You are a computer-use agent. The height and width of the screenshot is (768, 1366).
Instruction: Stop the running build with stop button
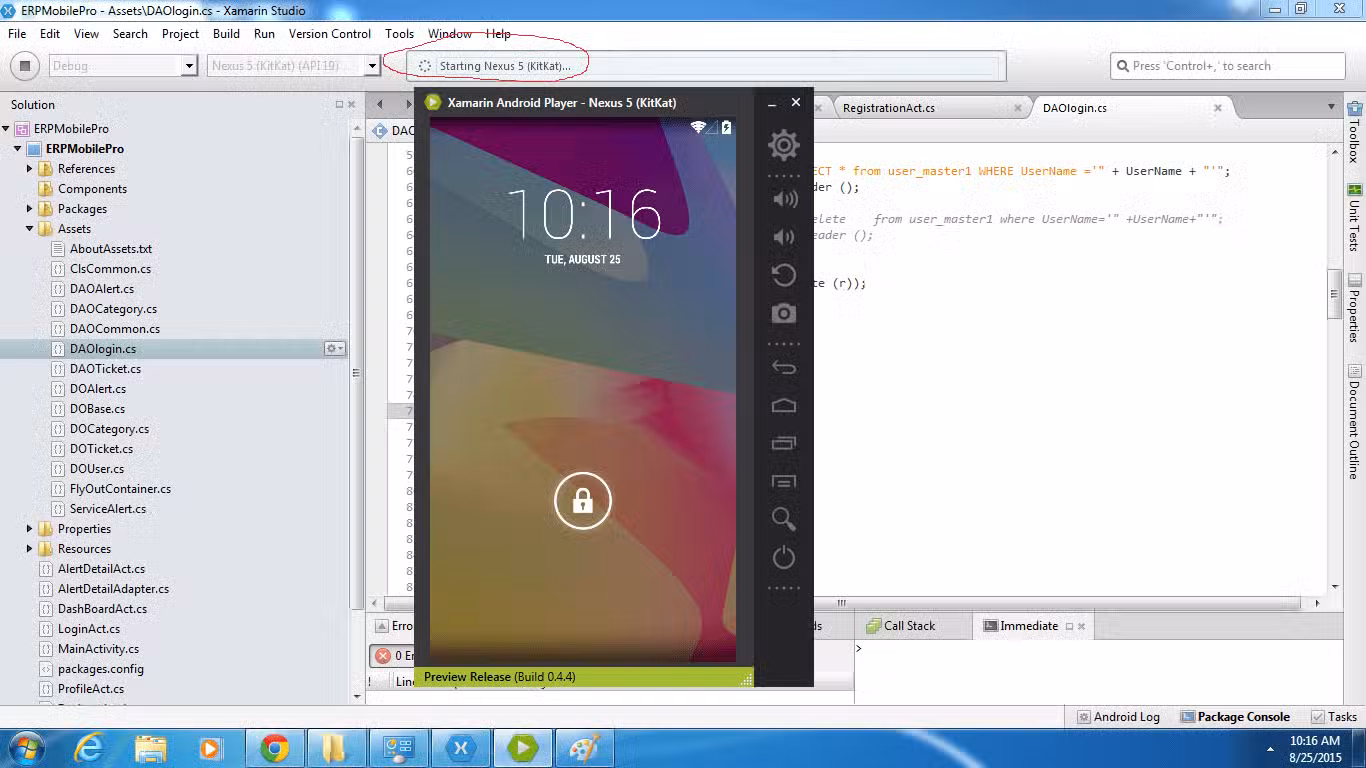tap(25, 66)
